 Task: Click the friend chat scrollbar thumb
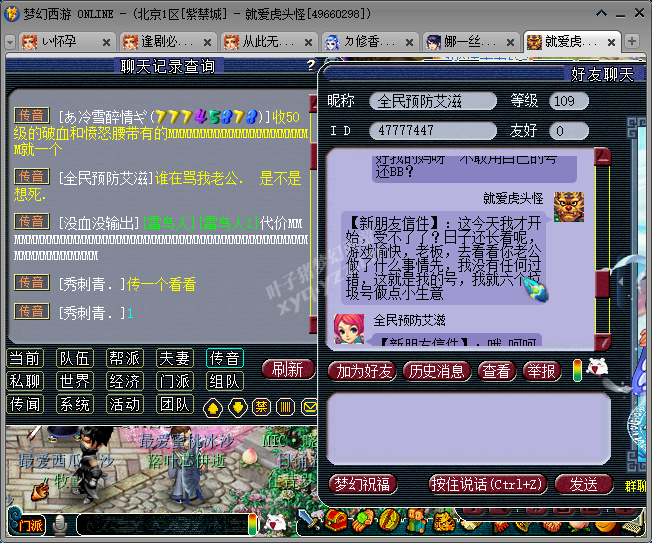[602, 284]
